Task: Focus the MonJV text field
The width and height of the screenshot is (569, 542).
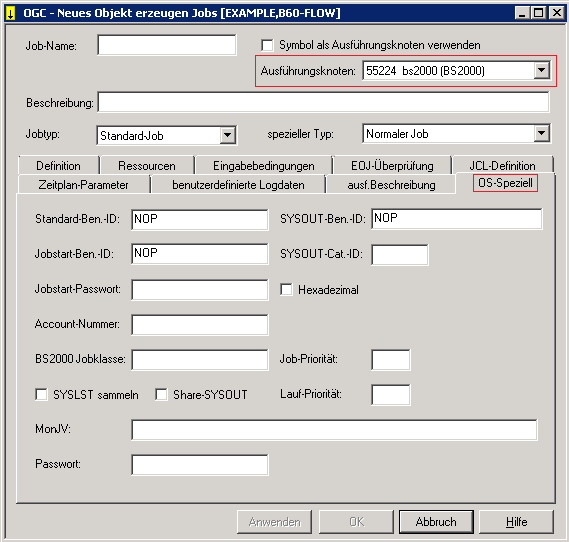Action: 334,430
